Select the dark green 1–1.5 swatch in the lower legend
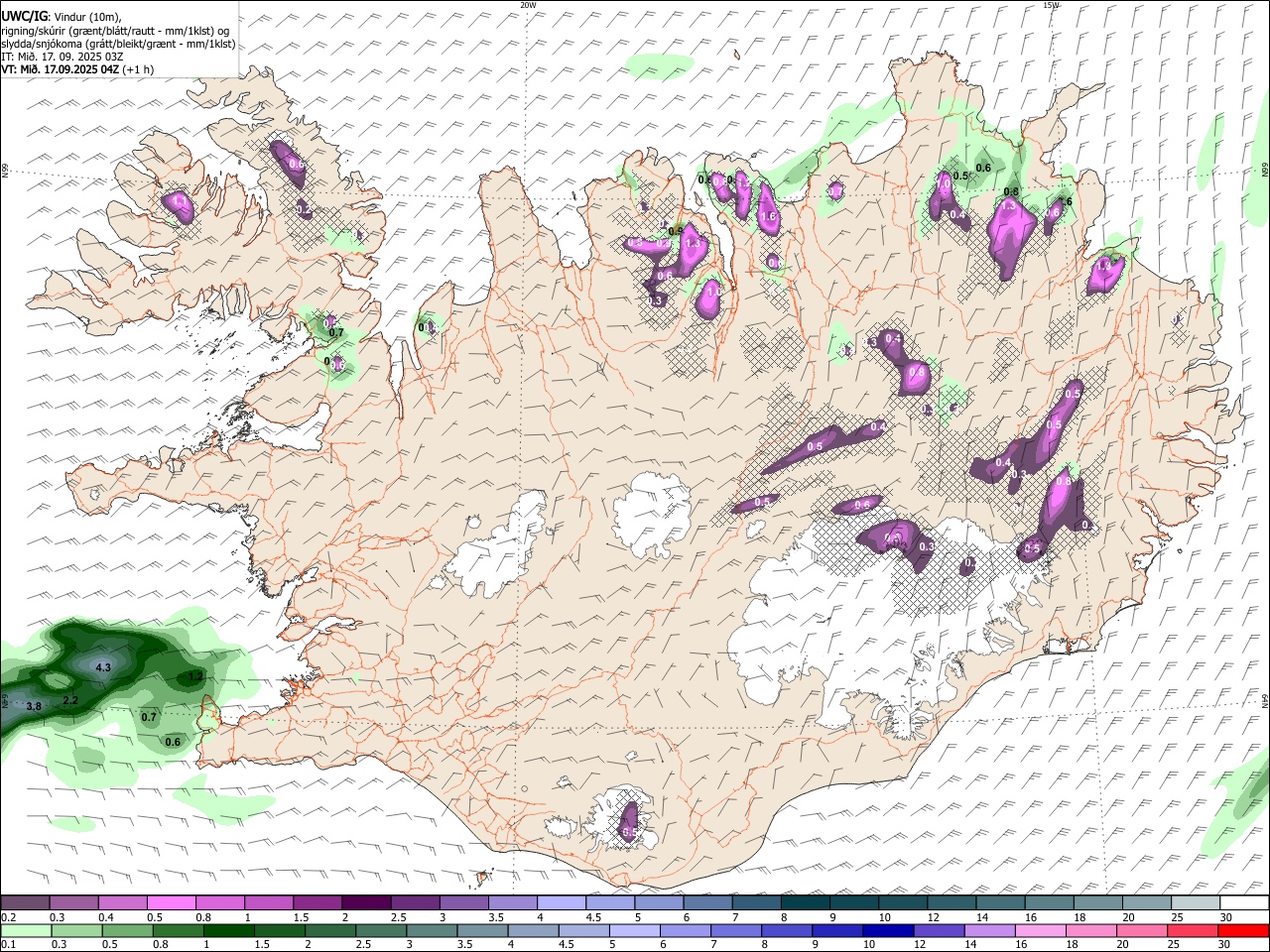 tap(228, 931)
